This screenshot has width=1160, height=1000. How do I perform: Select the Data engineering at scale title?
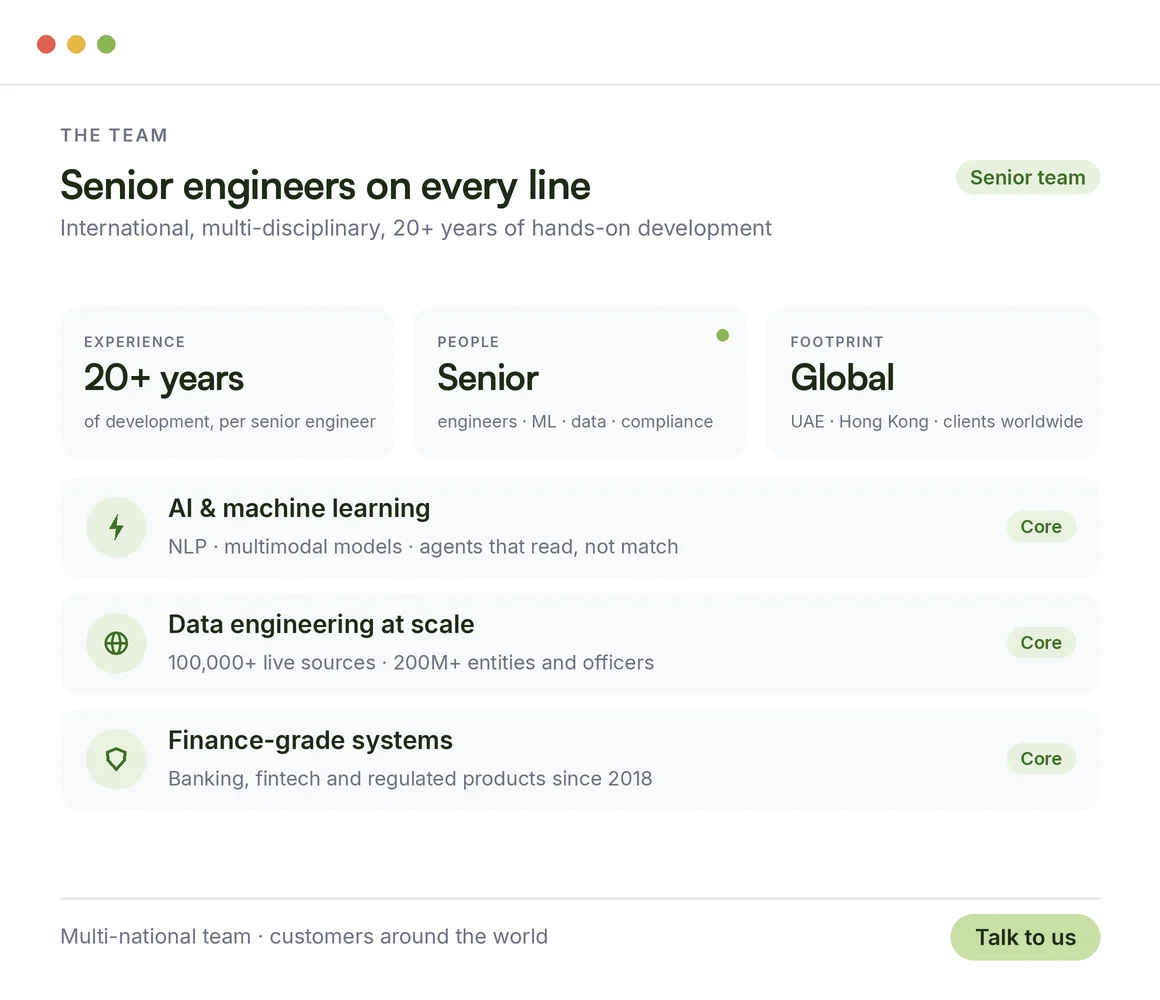tap(321, 624)
